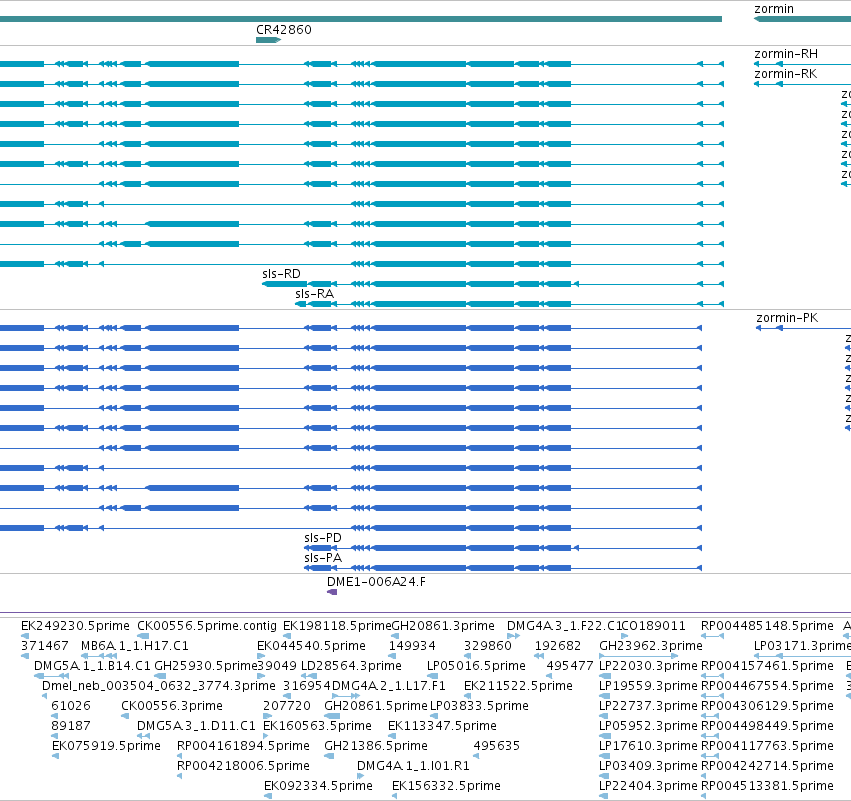Screen dimensions: 851x801
Task: Select EST label EK044540.5prime
Action: [x=311, y=646]
